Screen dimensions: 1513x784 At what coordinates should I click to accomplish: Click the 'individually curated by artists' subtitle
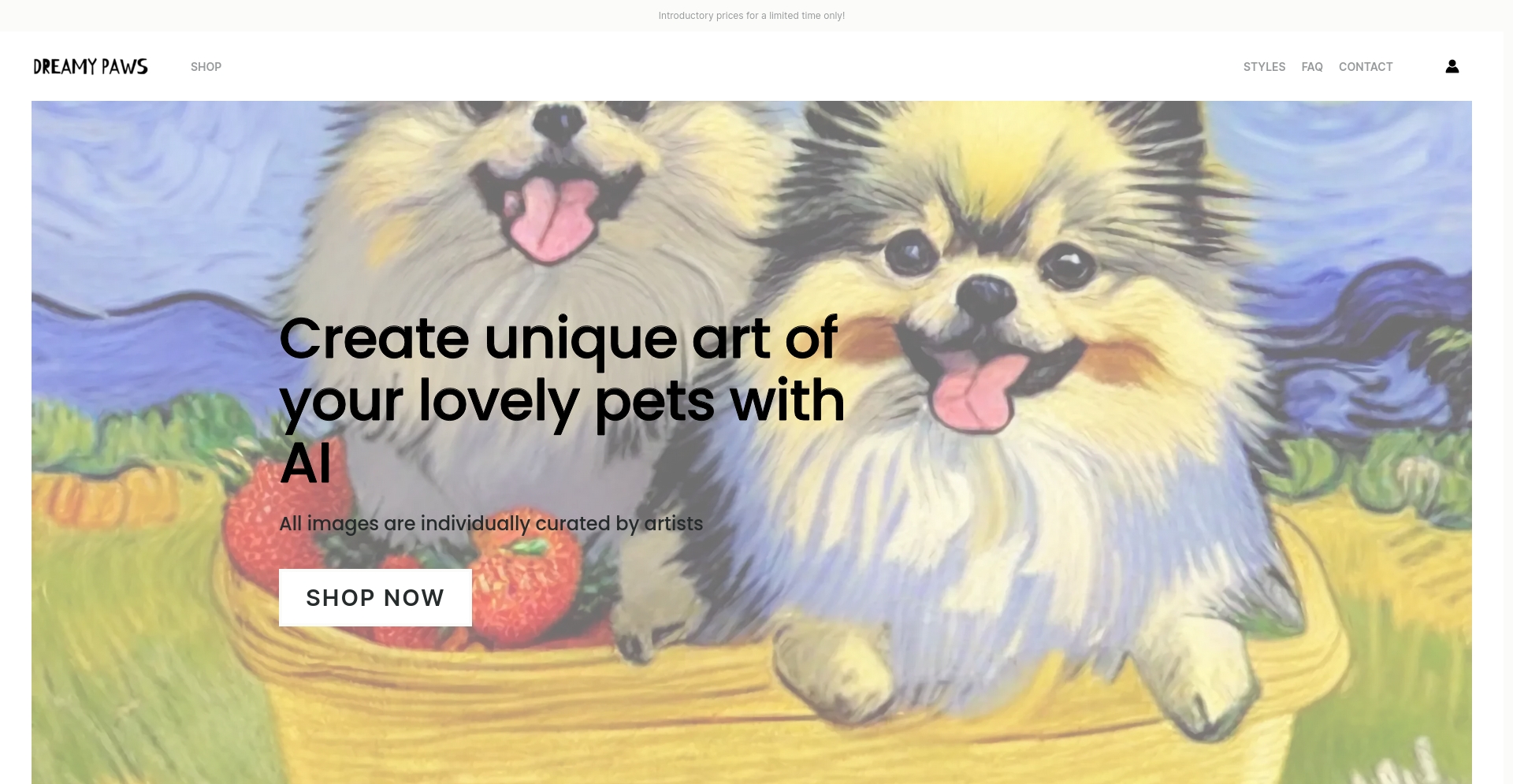click(x=491, y=523)
